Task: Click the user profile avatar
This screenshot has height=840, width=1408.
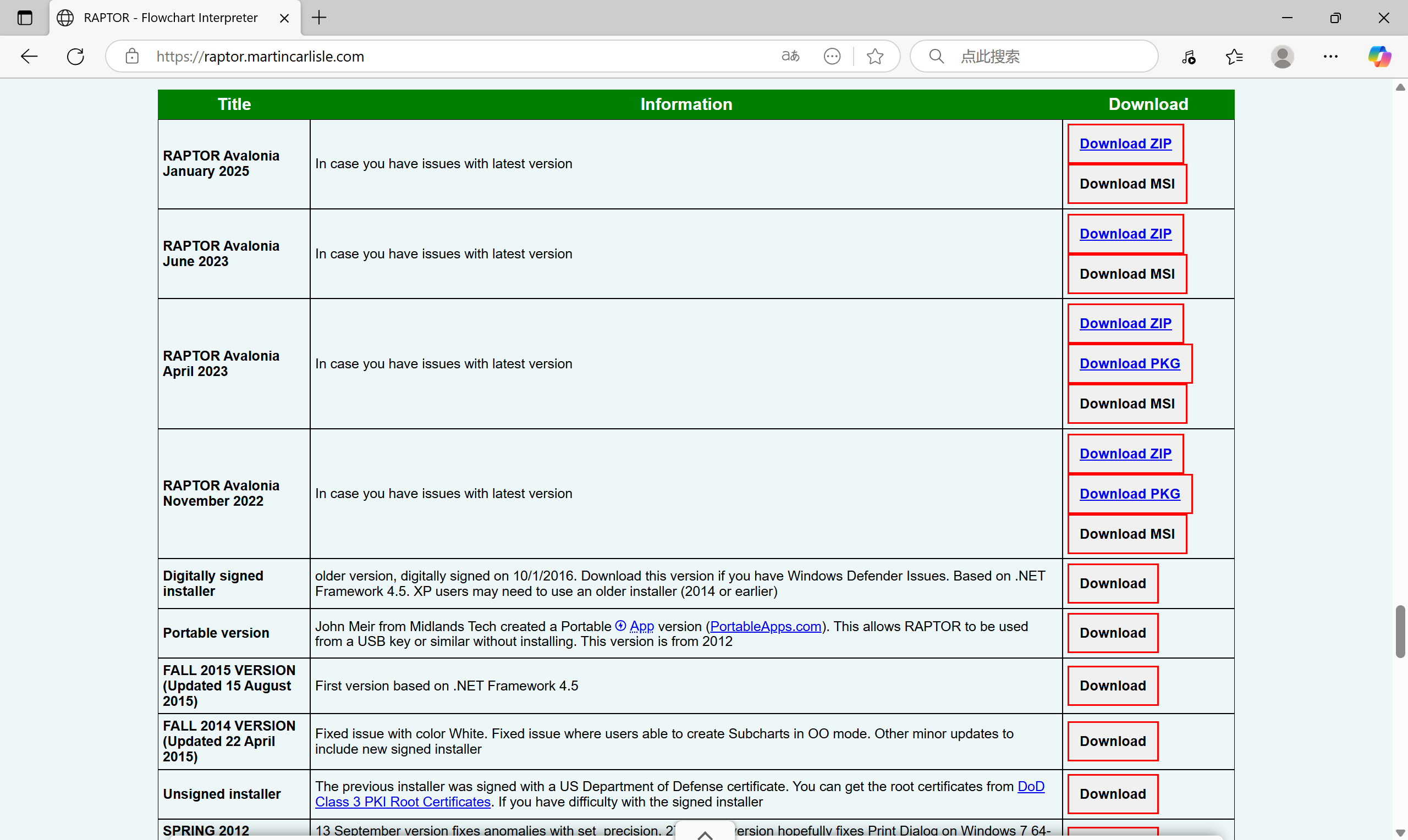Action: pyautogui.click(x=1281, y=56)
